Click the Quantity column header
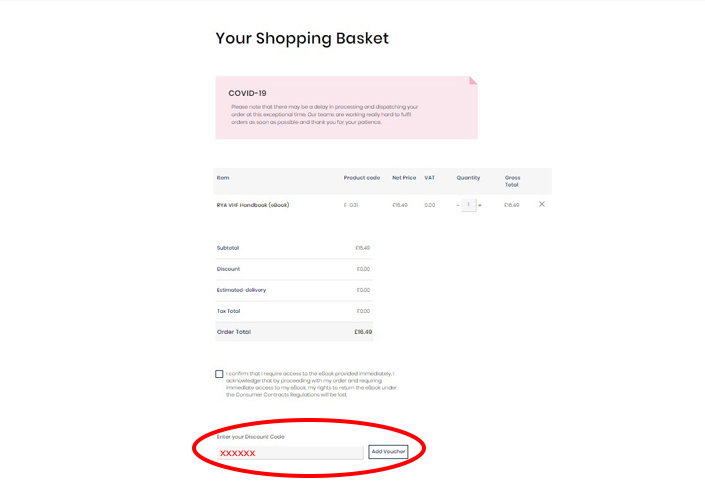Viewport: 705px width, 491px height. 468,178
